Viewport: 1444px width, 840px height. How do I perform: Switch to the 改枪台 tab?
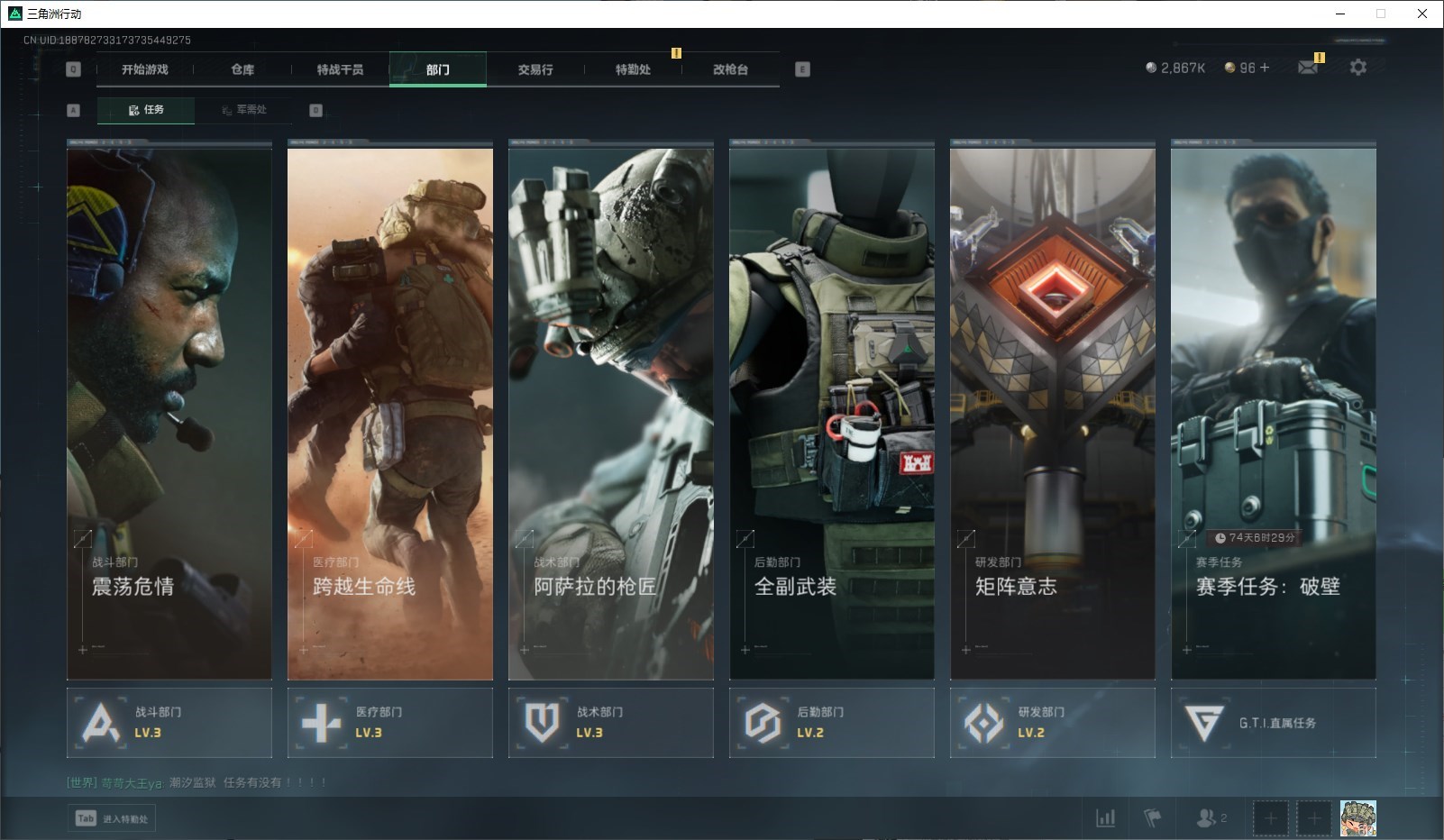coord(730,69)
